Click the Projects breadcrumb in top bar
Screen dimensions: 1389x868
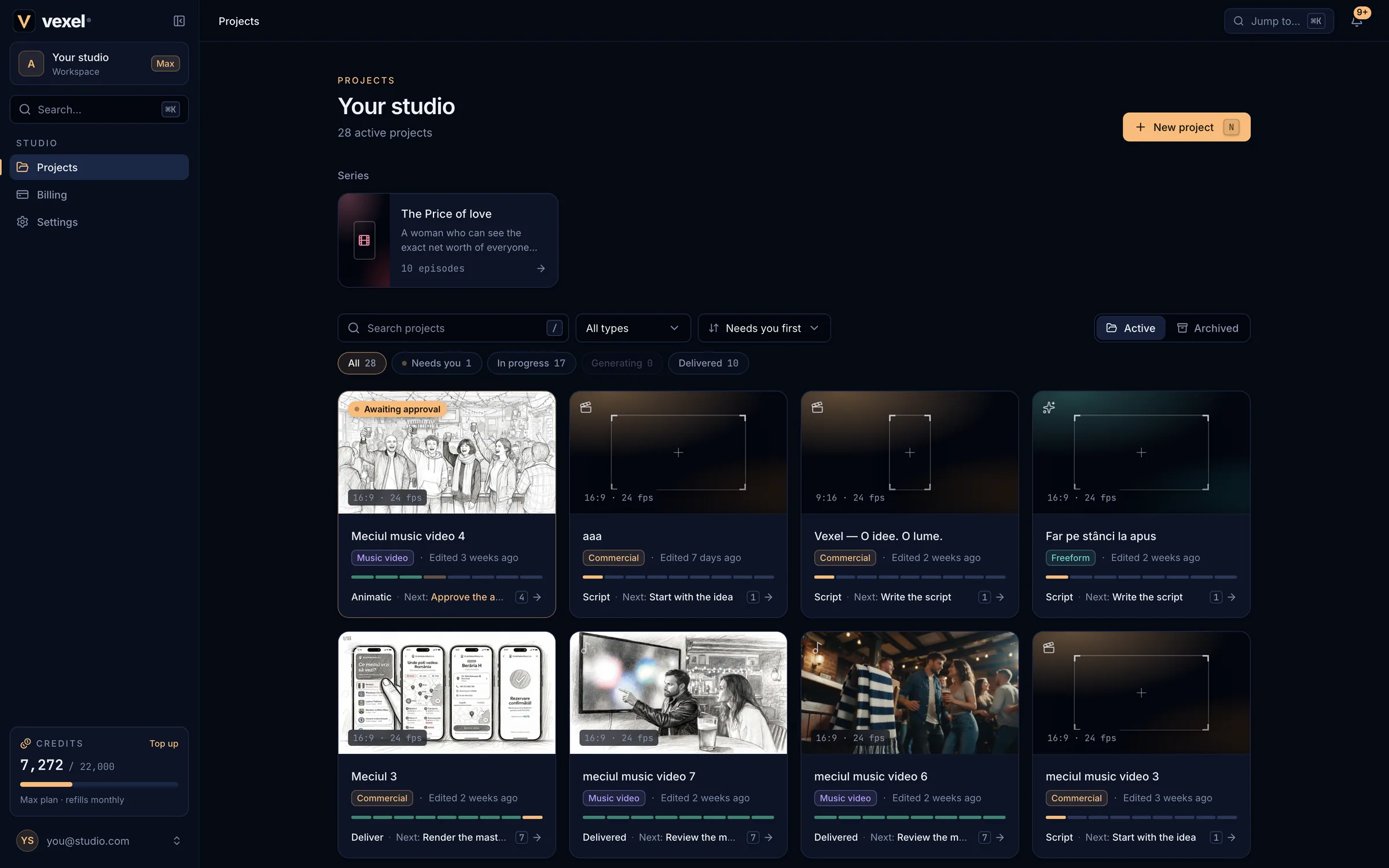point(238,21)
